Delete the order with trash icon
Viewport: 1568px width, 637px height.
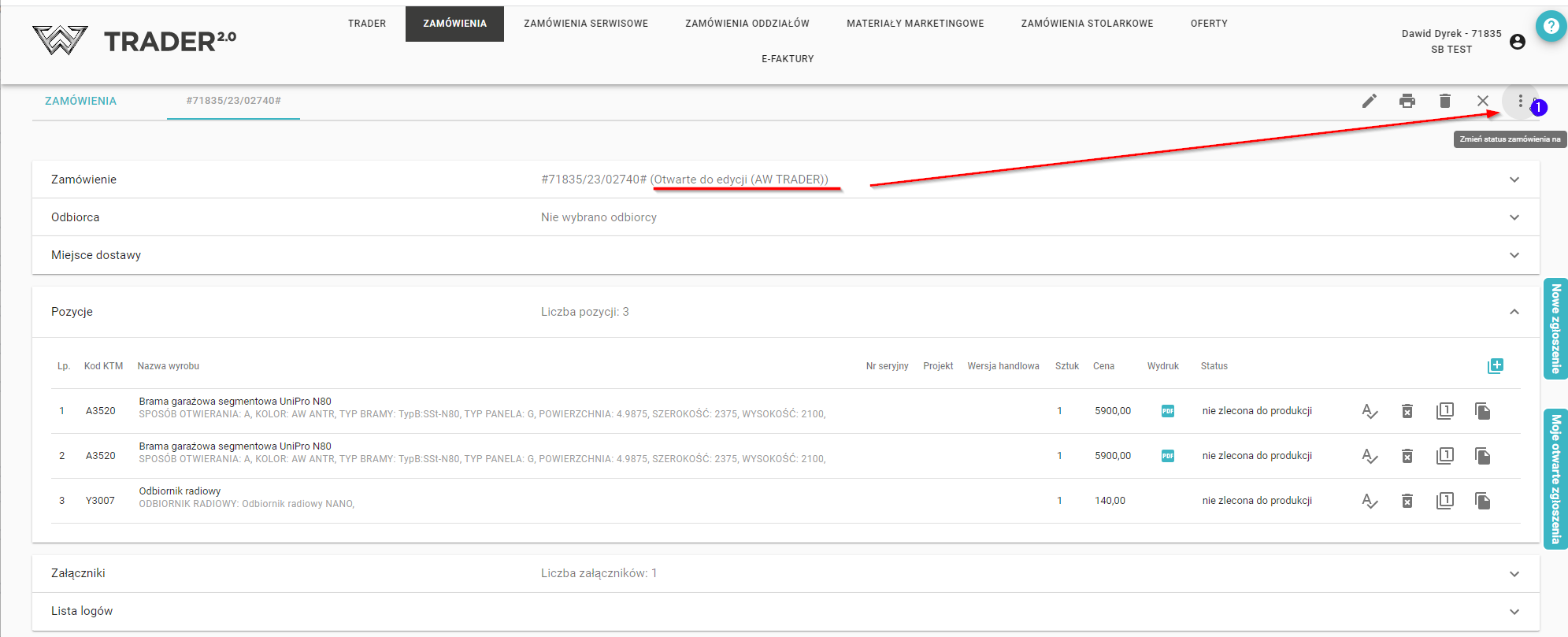click(x=1445, y=101)
